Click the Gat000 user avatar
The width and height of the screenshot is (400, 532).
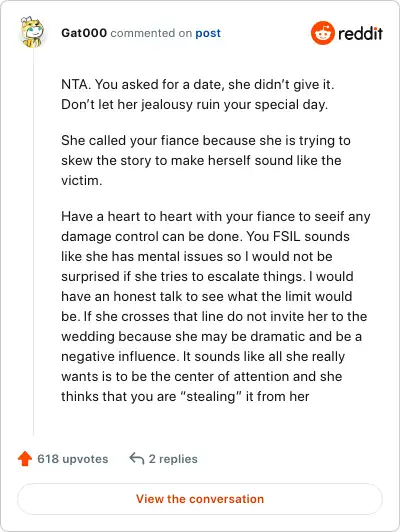pos(32,32)
